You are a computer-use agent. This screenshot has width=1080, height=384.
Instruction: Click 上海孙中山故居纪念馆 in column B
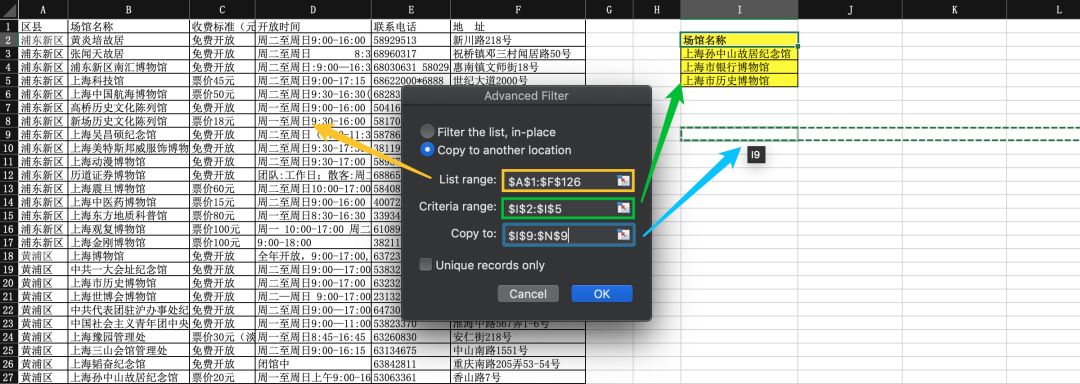129,377
